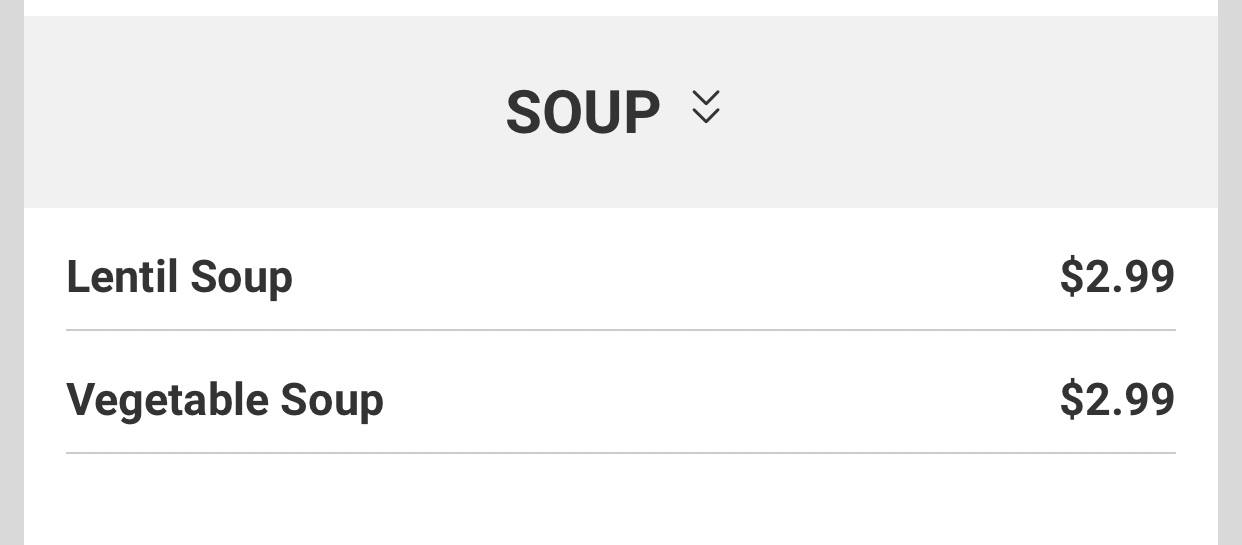Viewport: 1242px width, 545px height.
Task: Click the word "Lentil" in the first item
Action: tap(122, 277)
